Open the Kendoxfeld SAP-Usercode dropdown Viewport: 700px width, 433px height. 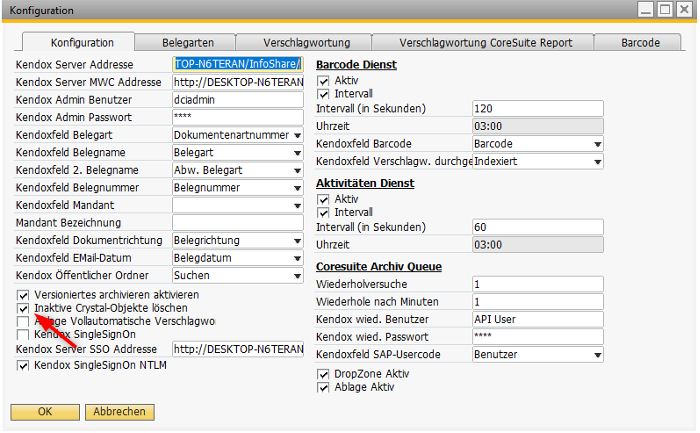597,355
